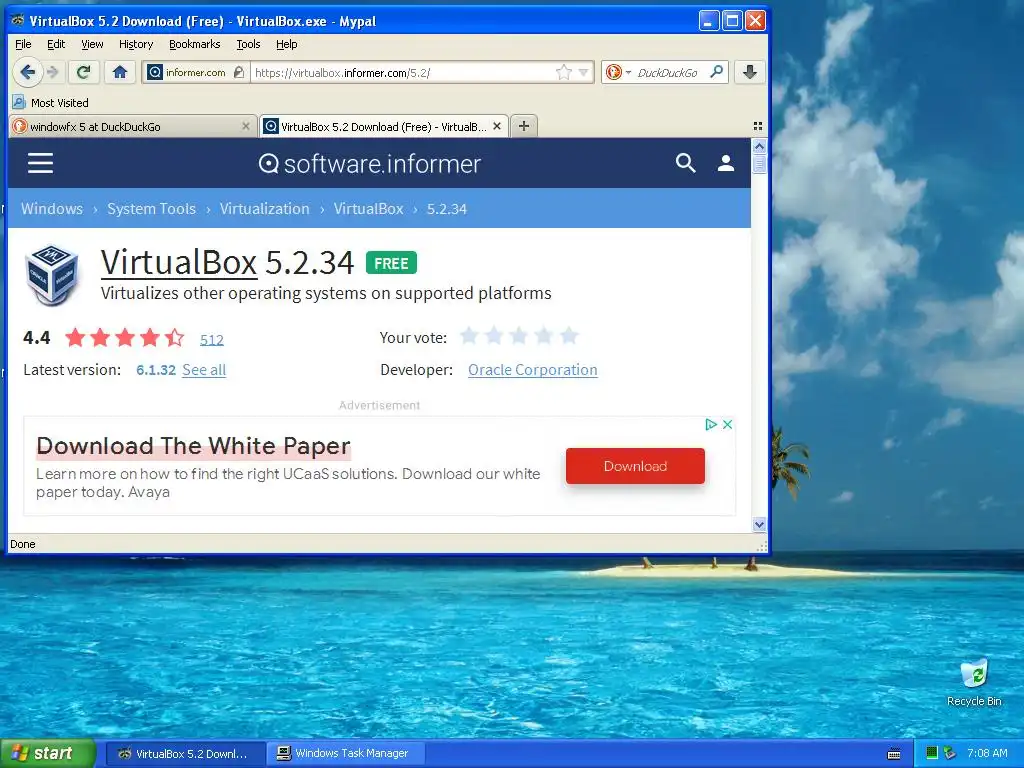1024x768 pixels.
Task: Open the 6.1.32 latest version link
Action: tap(156, 370)
